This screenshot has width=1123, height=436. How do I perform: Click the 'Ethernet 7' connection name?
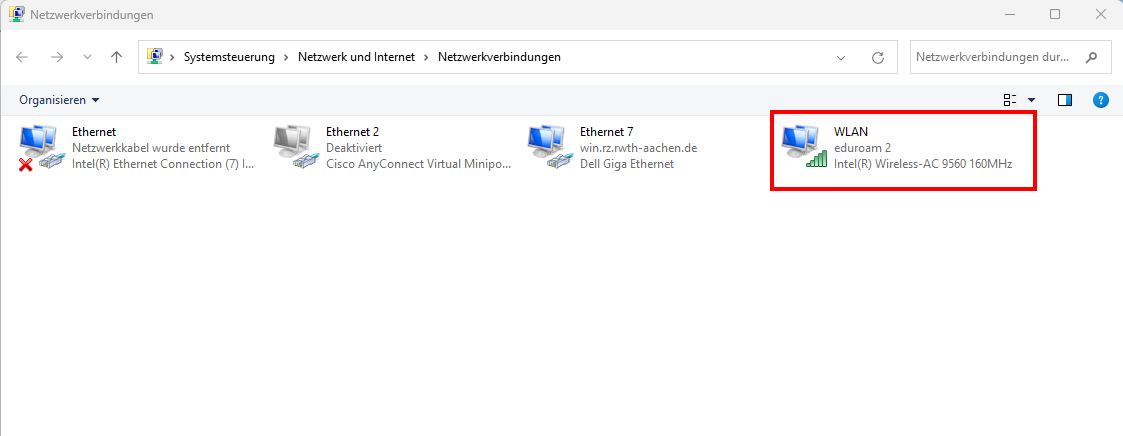[x=607, y=132]
